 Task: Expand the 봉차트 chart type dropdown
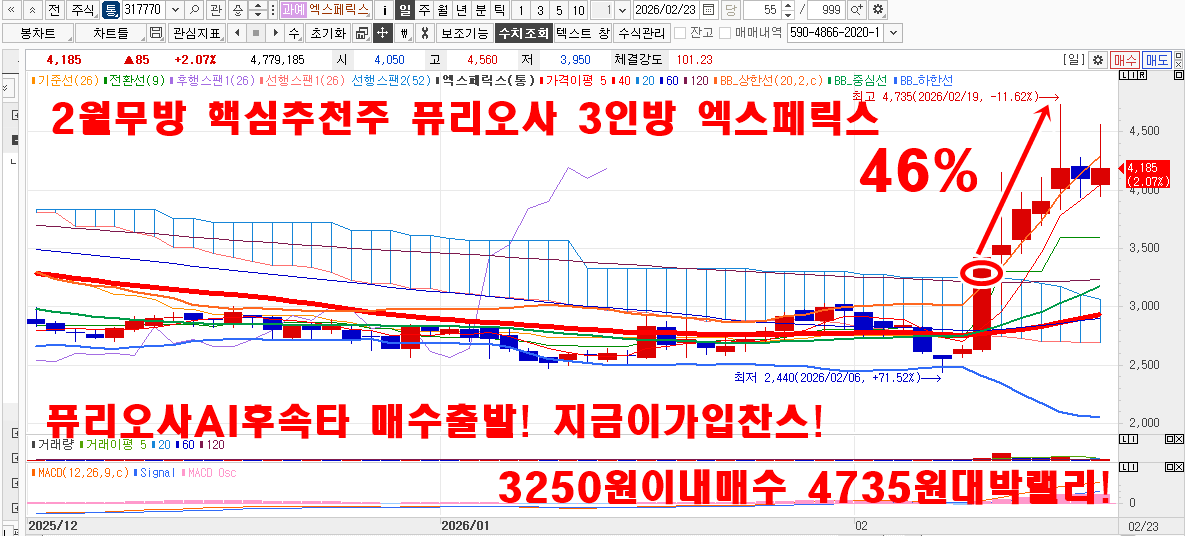pos(65,33)
